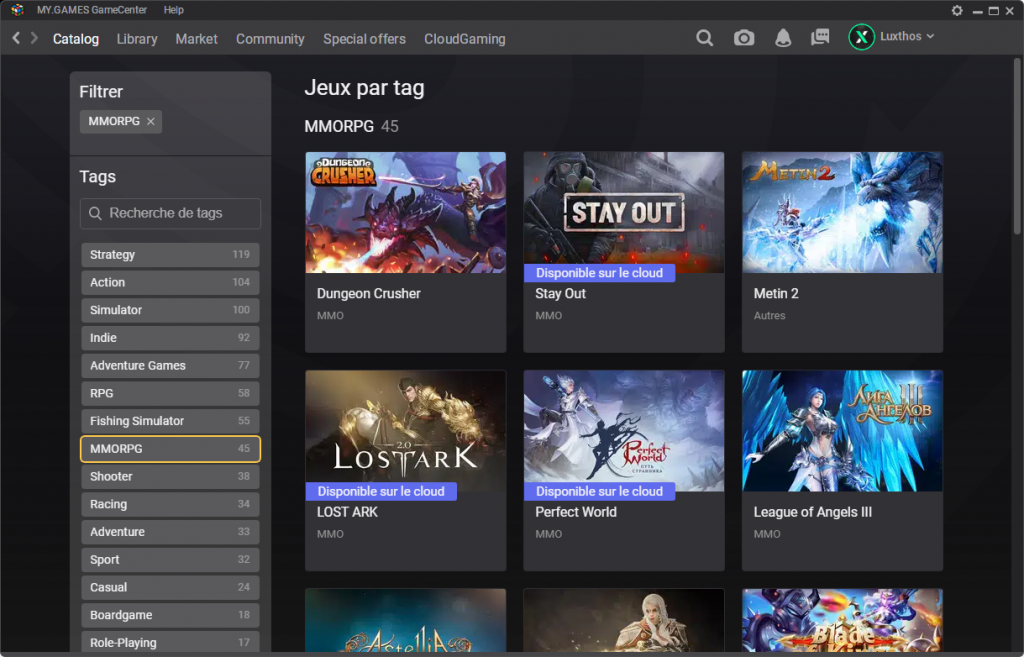Select the Boardgame tag

point(170,615)
